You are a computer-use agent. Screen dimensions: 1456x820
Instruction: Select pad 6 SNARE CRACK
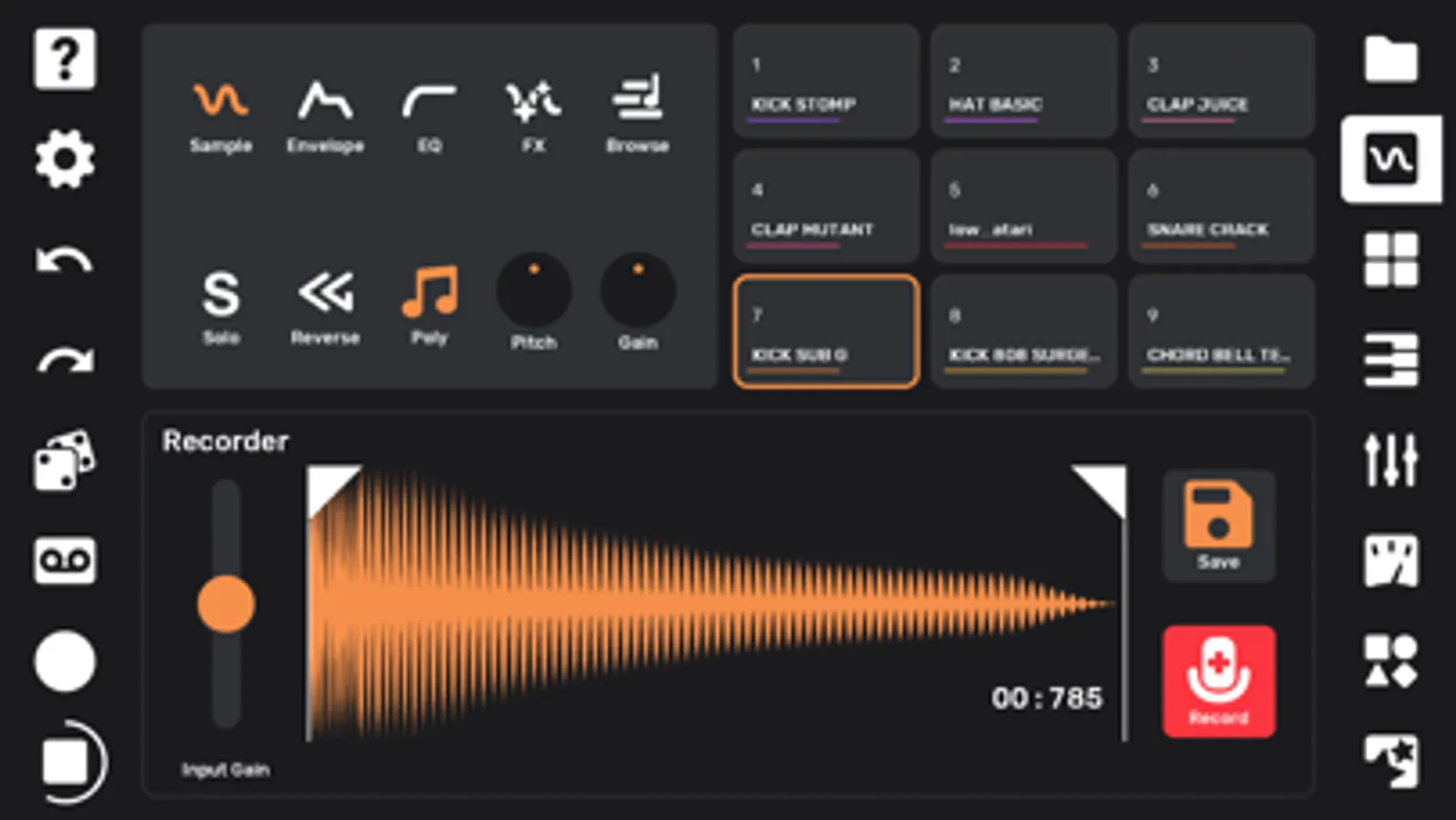[x=1221, y=206]
